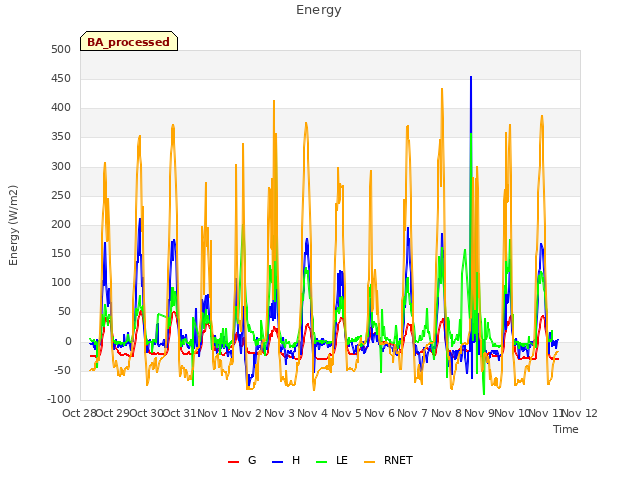Click the Oct 28 x-axis date label
This screenshot has height=480, width=640.
[79, 413]
